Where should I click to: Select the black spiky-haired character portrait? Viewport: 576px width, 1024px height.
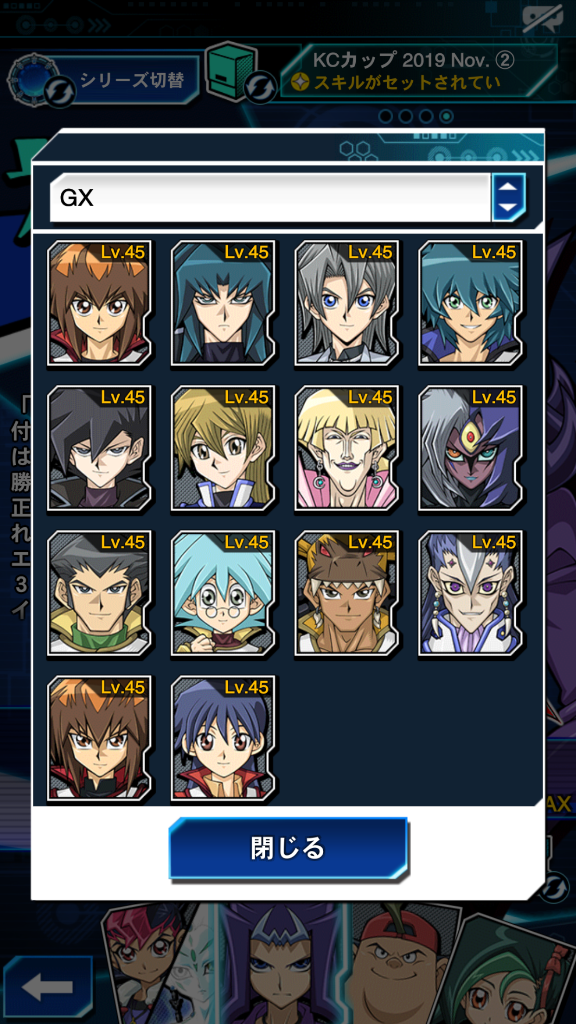(100, 448)
